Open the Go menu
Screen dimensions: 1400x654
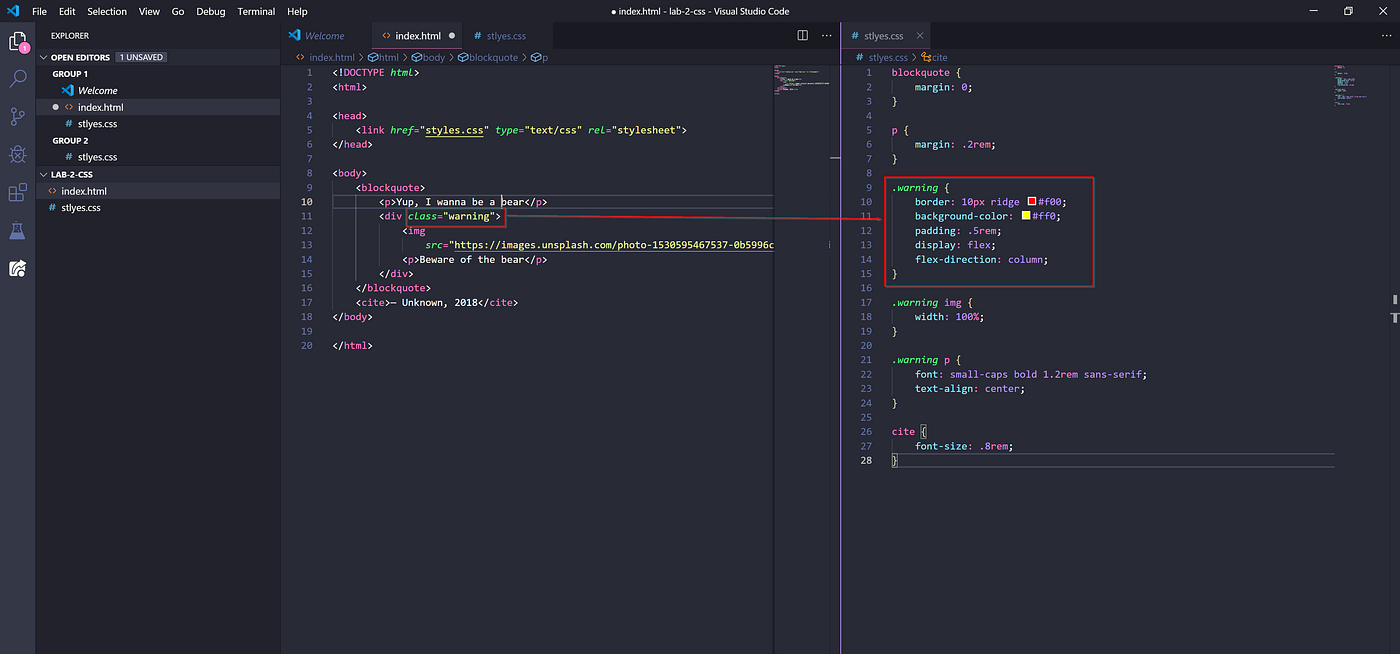click(x=178, y=11)
